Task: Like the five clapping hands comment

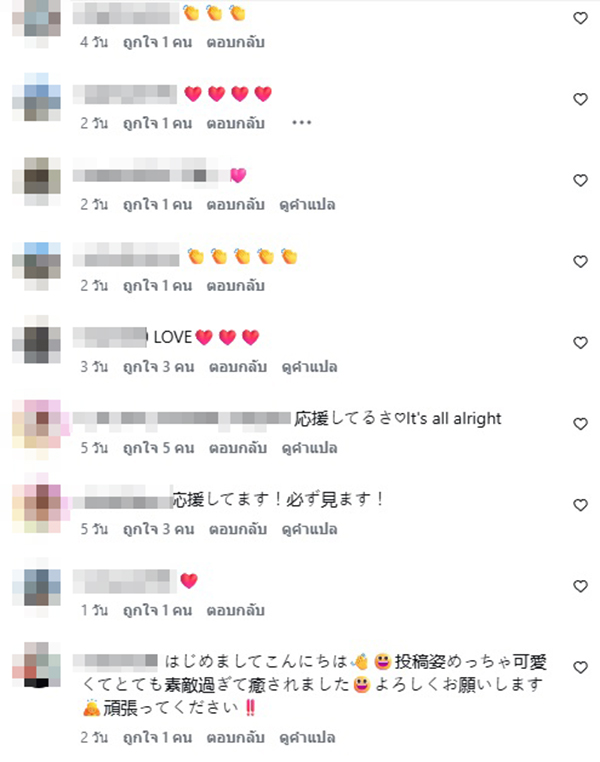Action: tap(581, 262)
